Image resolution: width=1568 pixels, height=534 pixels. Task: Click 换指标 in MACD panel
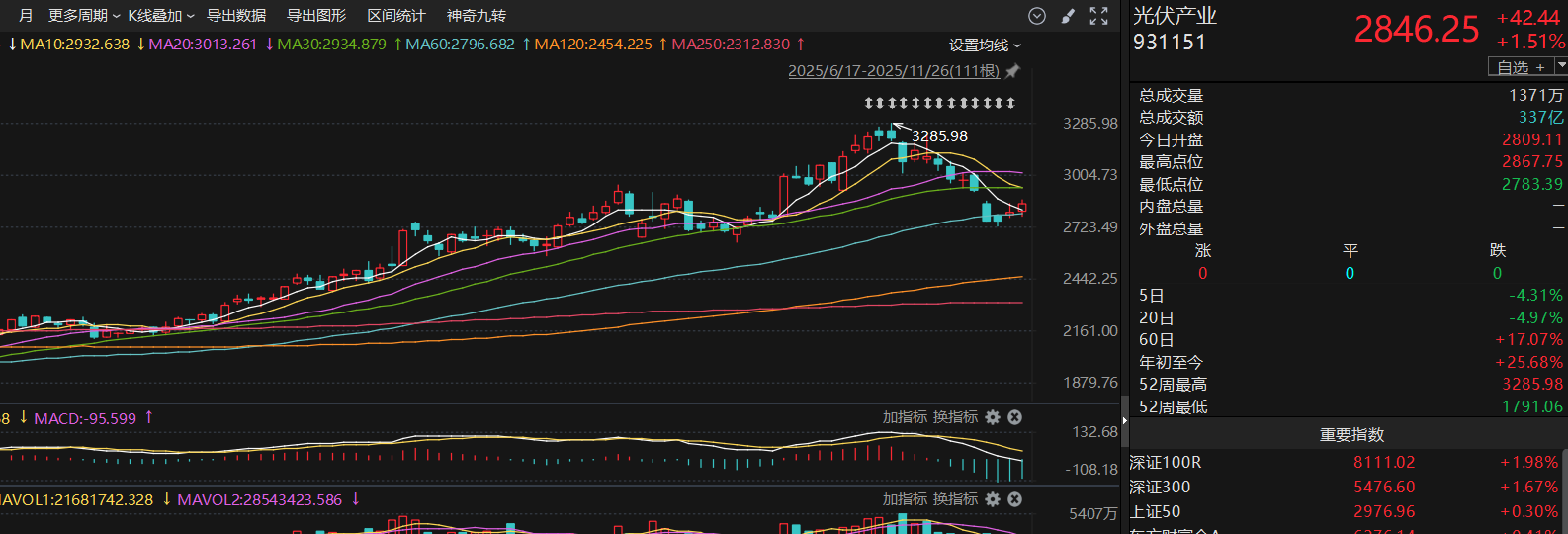[x=956, y=417]
